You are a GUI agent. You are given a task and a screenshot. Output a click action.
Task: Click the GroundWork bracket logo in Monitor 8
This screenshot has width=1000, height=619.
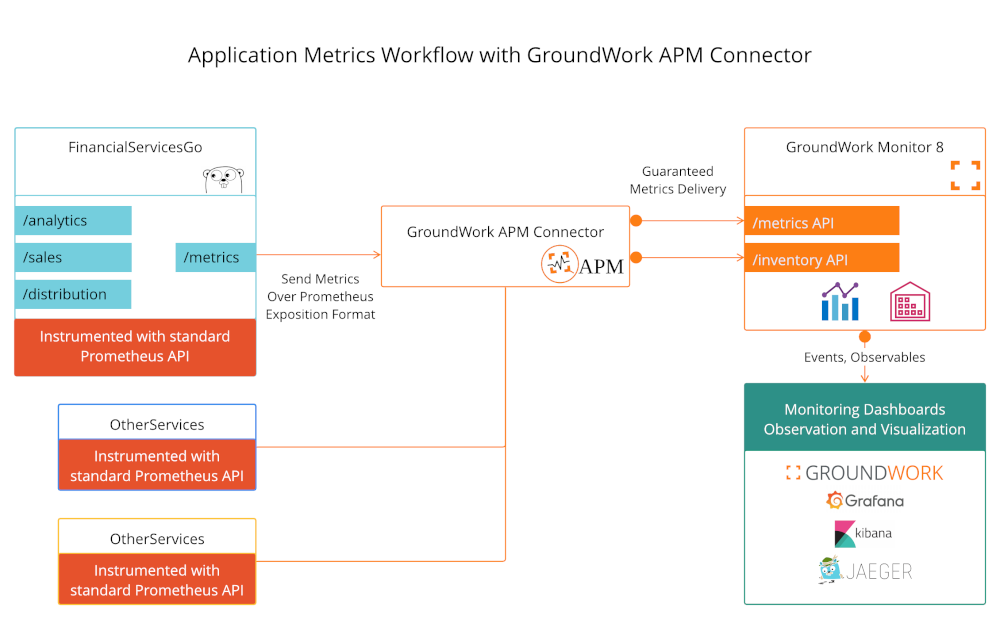point(965,175)
